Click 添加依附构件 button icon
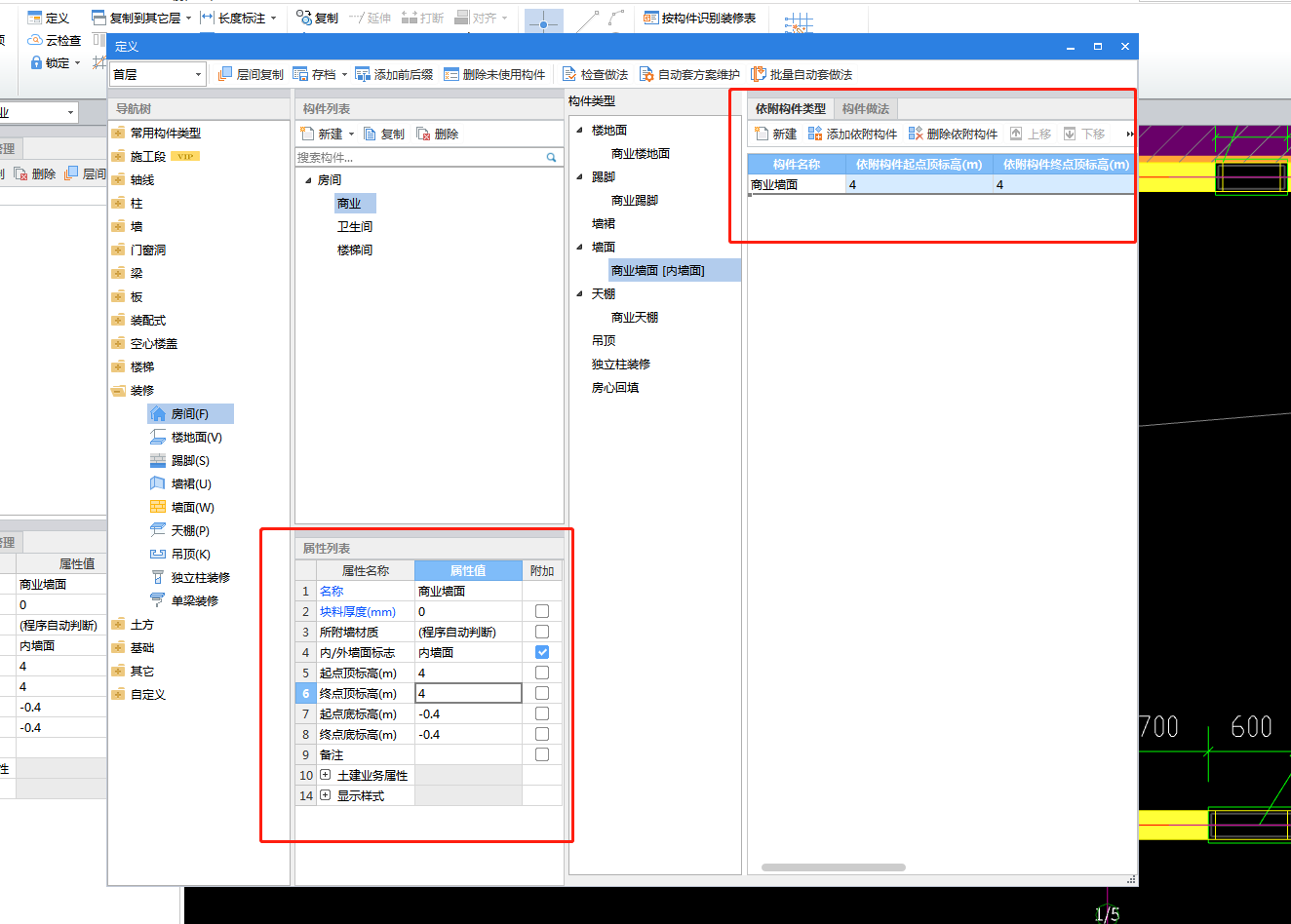The width and height of the screenshot is (1291, 924). coord(815,134)
